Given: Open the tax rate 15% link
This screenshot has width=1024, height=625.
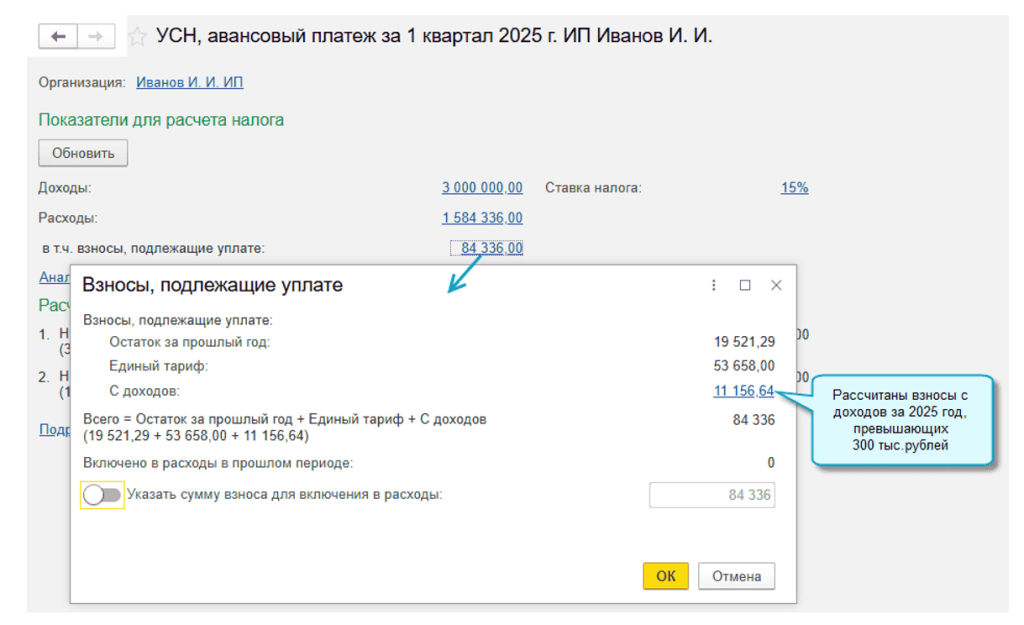Looking at the screenshot, I should click(794, 187).
